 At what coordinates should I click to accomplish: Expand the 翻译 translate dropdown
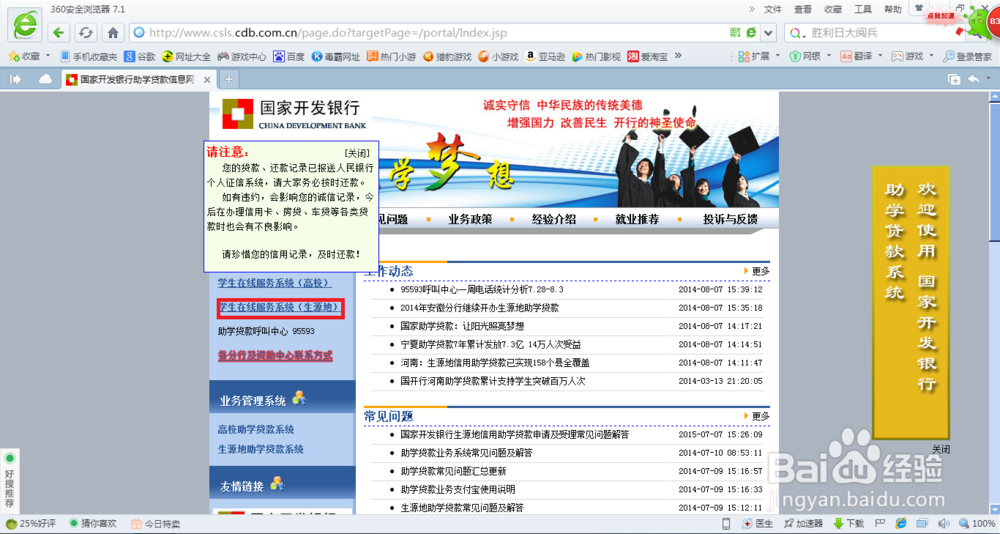coord(879,56)
